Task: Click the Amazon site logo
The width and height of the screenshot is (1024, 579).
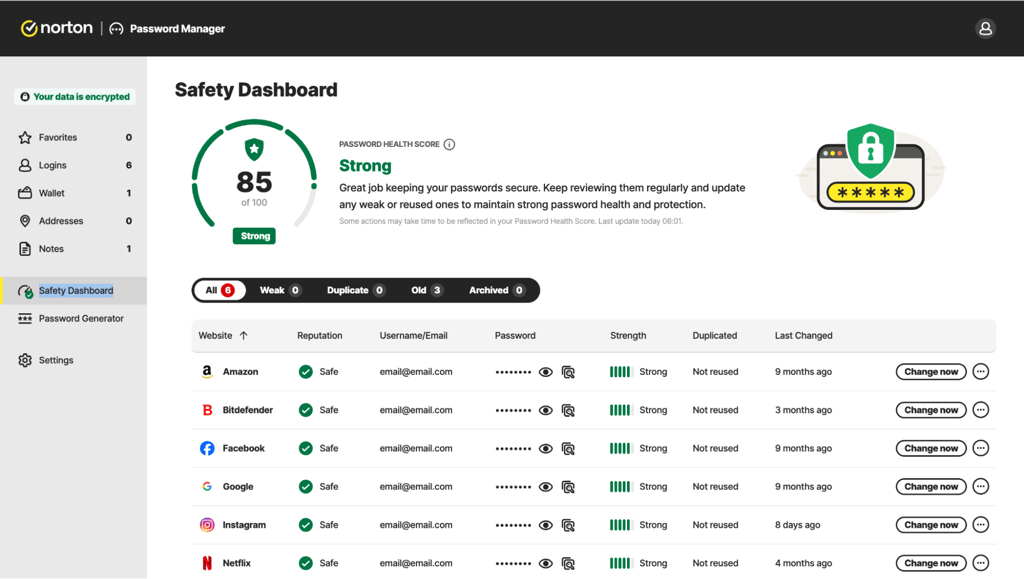Action: [207, 371]
